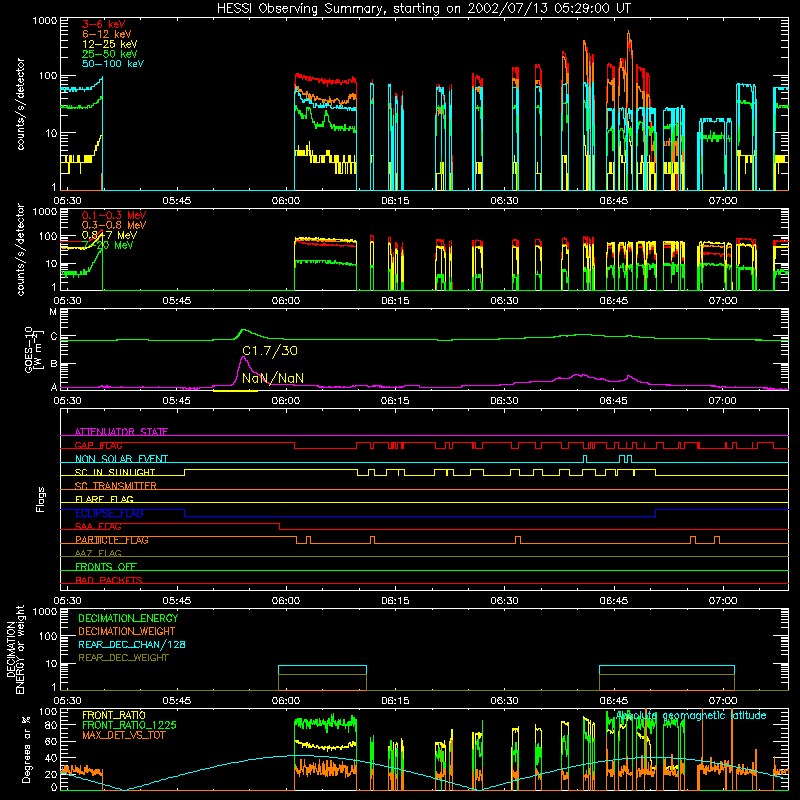Click the Absolute geomagnetic latitude label
800x800 pixels.
pos(691,716)
